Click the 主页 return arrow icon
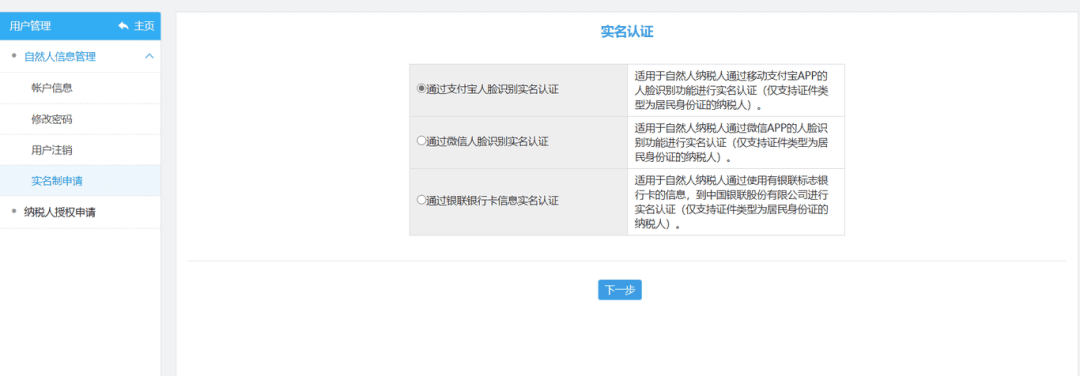This screenshot has width=1080, height=376. click(123, 26)
